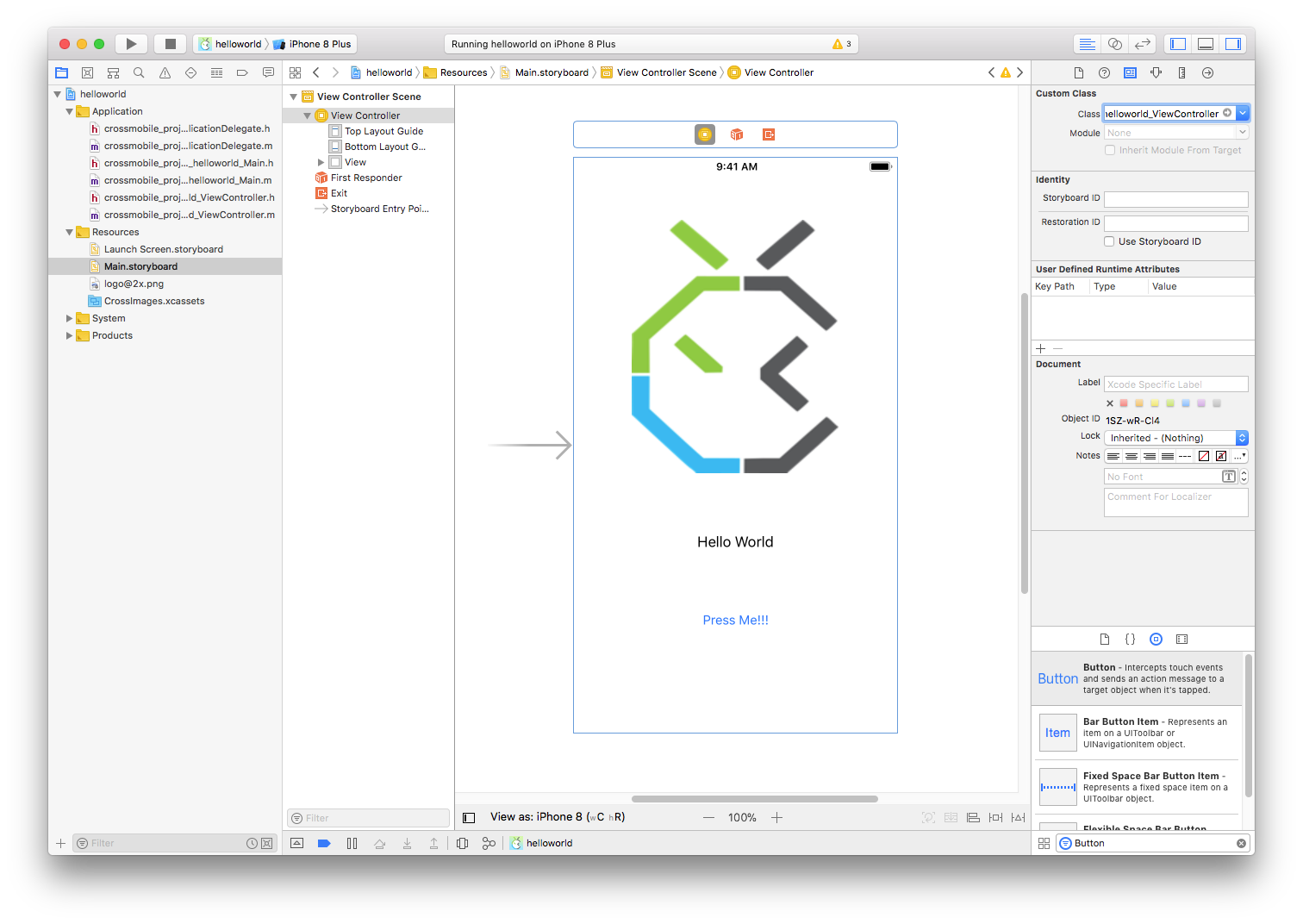Open the Connections inspector tab
1303x924 pixels.
pyautogui.click(x=1207, y=73)
